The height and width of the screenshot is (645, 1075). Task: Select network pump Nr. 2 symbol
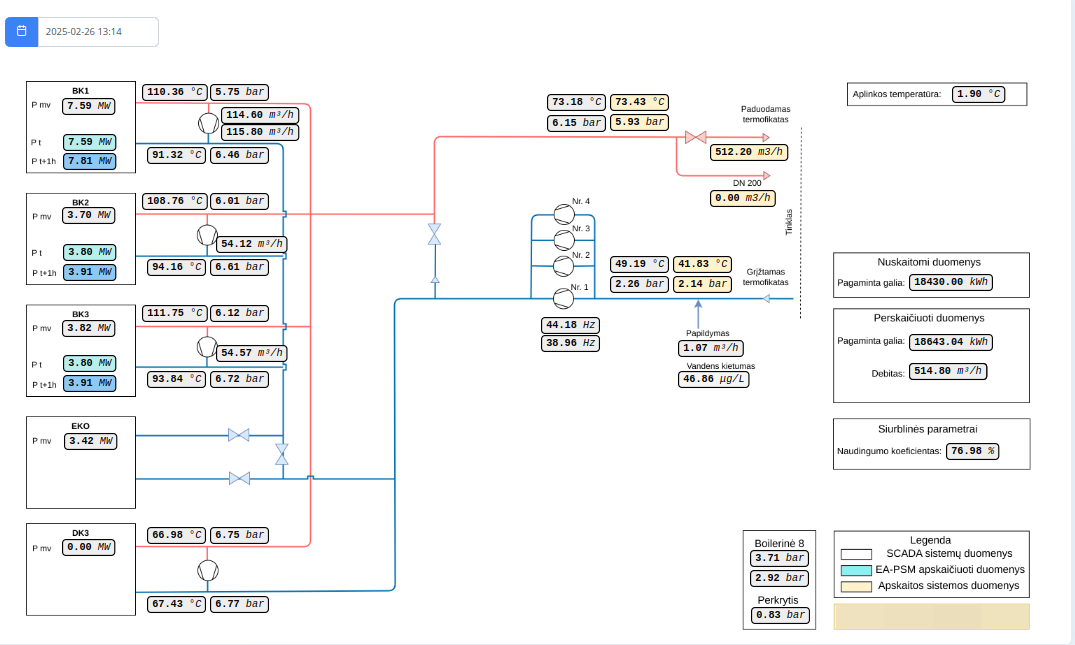(562, 266)
